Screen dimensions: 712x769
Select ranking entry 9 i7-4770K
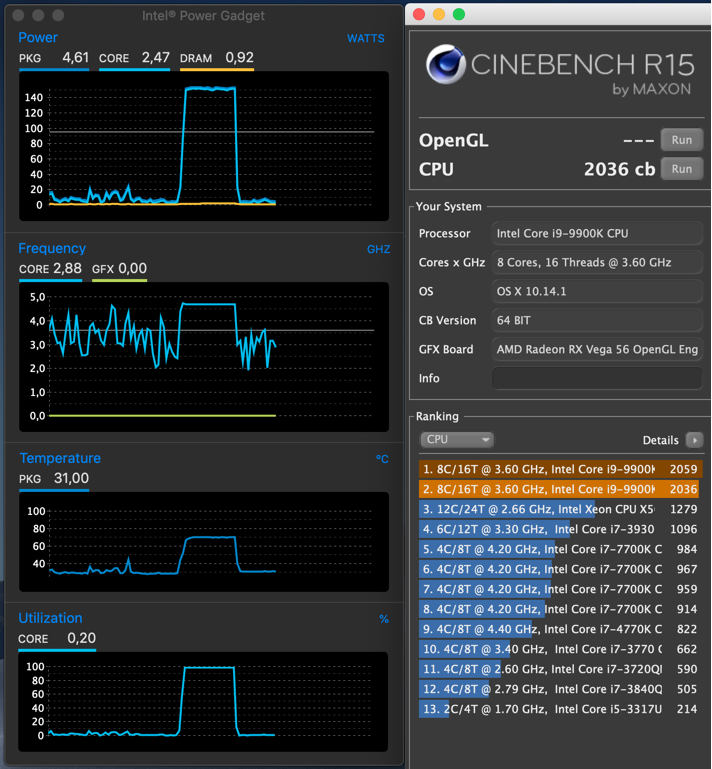(x=560, y=629)
